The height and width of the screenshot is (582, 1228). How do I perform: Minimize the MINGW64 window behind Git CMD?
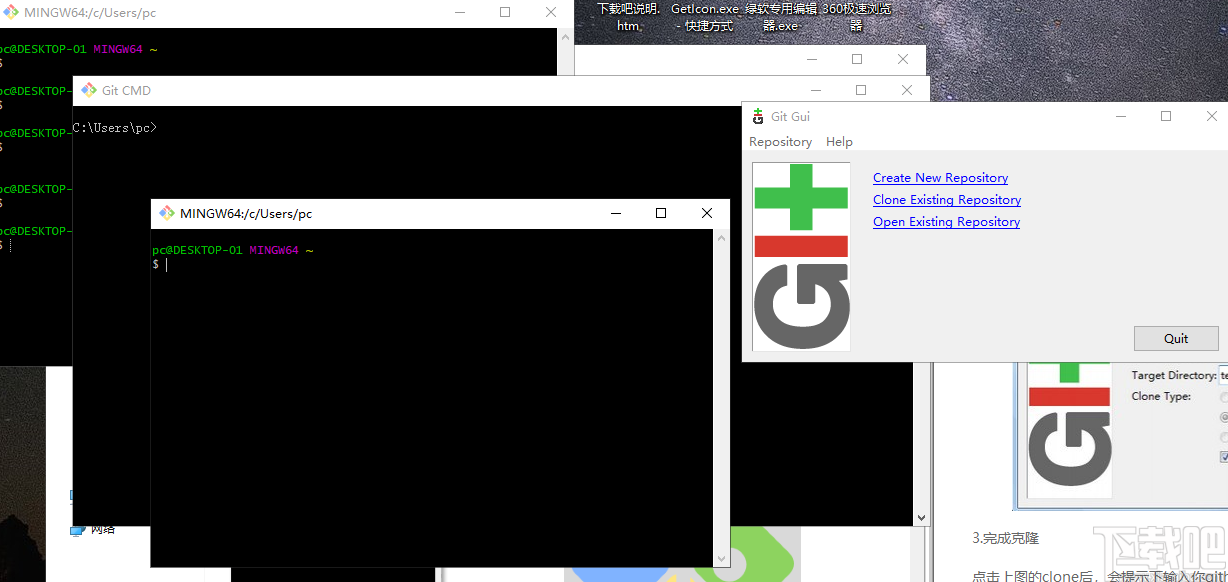459,12
